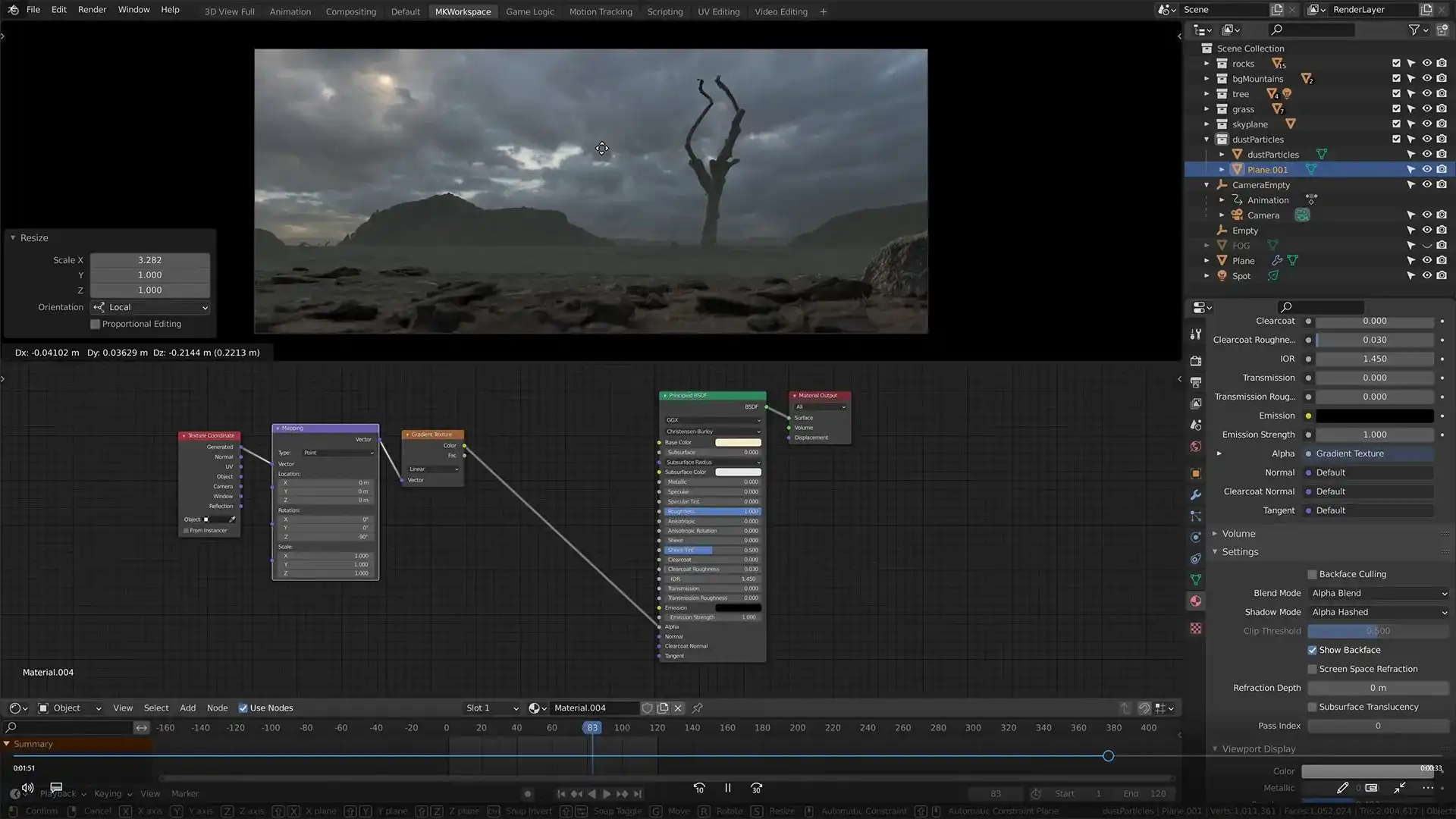Open the Texture properties checker icon
Screen dimensions: 1456x819
point(1196,629)
